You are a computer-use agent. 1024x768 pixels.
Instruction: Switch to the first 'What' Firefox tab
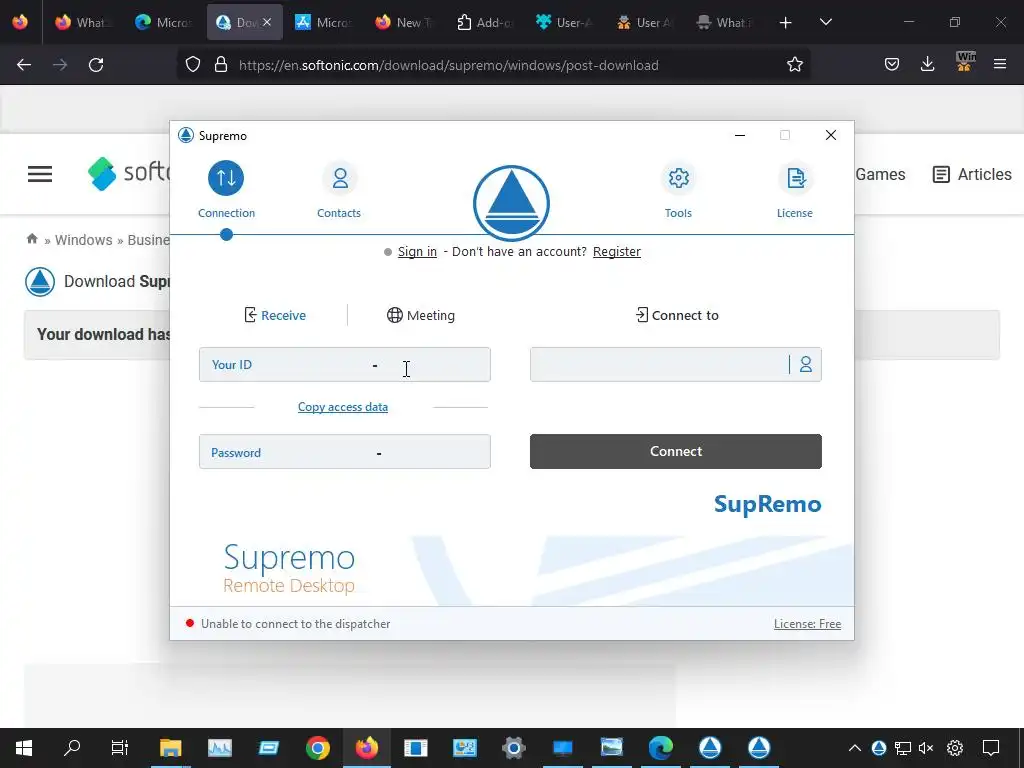coord(83,23)
